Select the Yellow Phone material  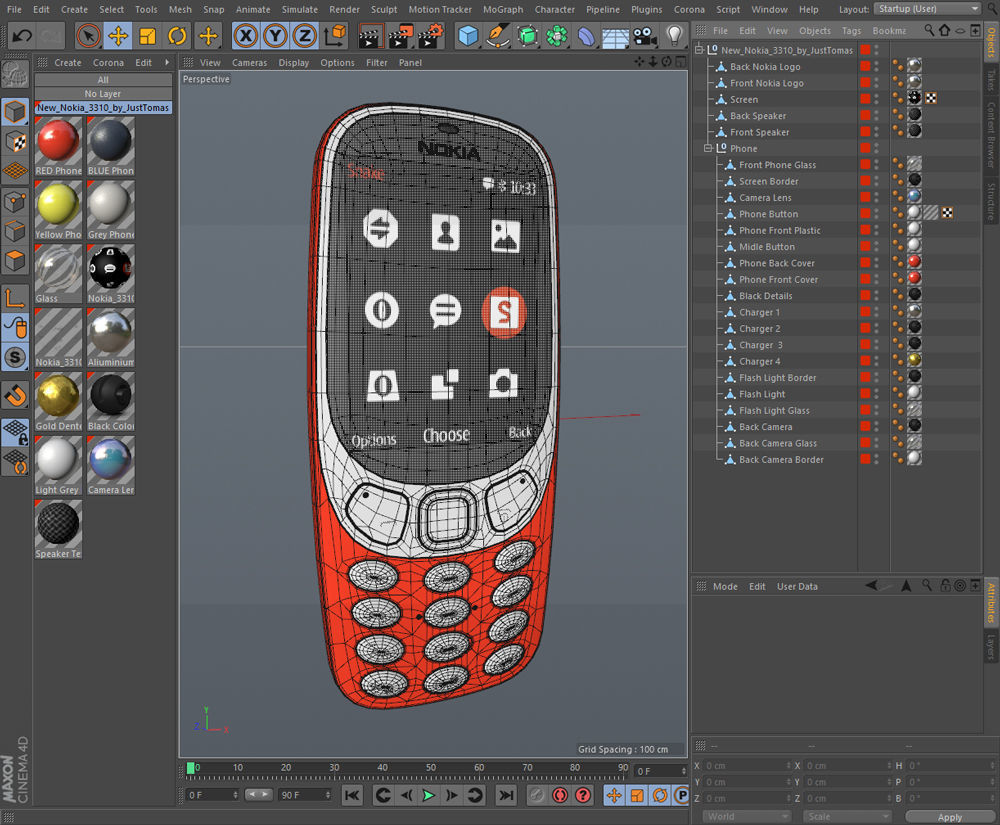(x=58, y=210)
